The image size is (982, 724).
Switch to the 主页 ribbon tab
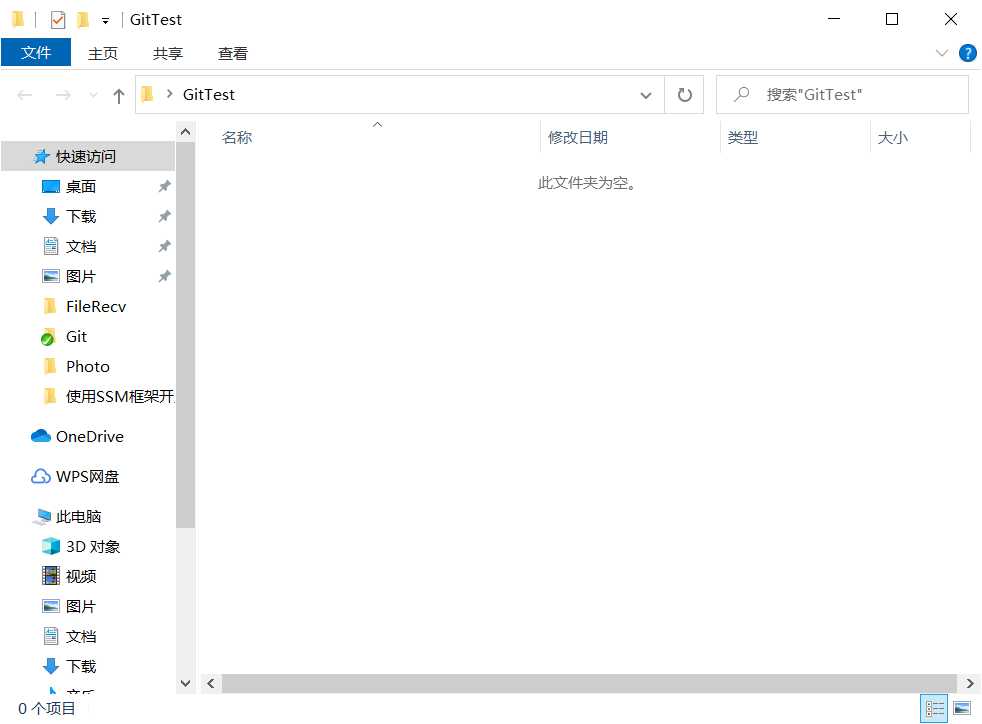coord(103,53)
